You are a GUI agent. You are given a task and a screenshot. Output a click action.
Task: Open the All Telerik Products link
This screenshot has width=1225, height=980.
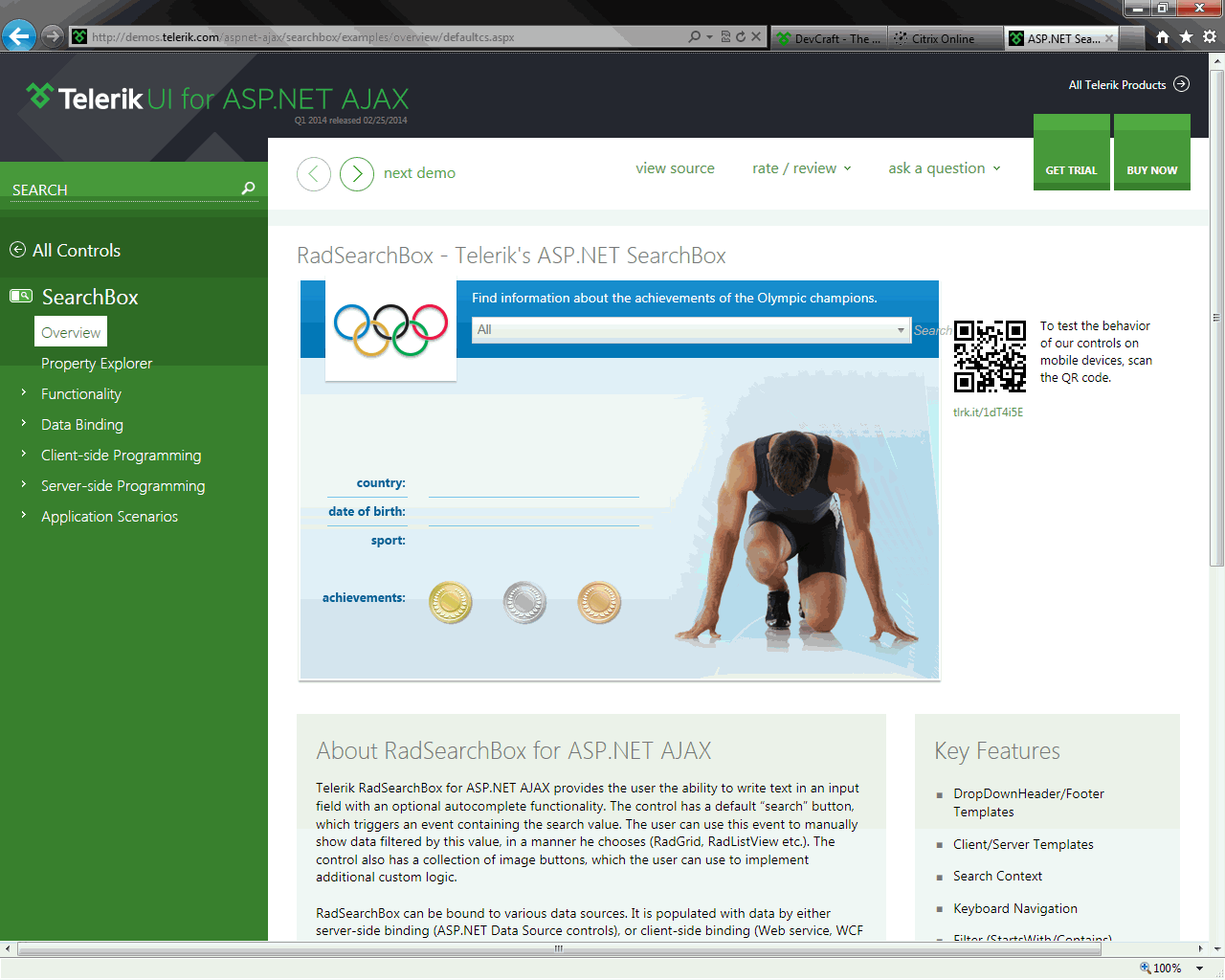click(x=1117, y=85)
